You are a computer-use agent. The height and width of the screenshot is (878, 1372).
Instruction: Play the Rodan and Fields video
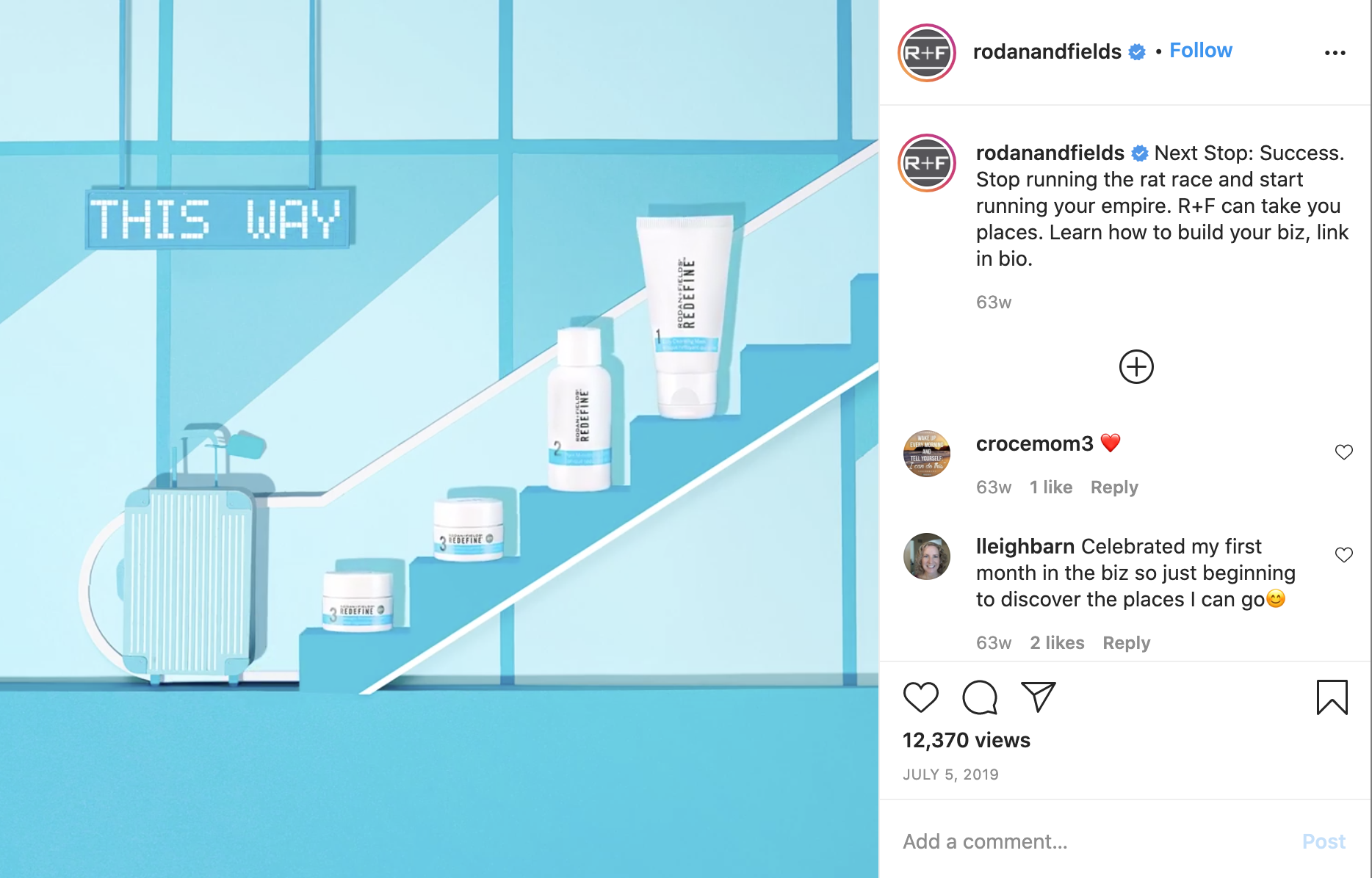439,439
